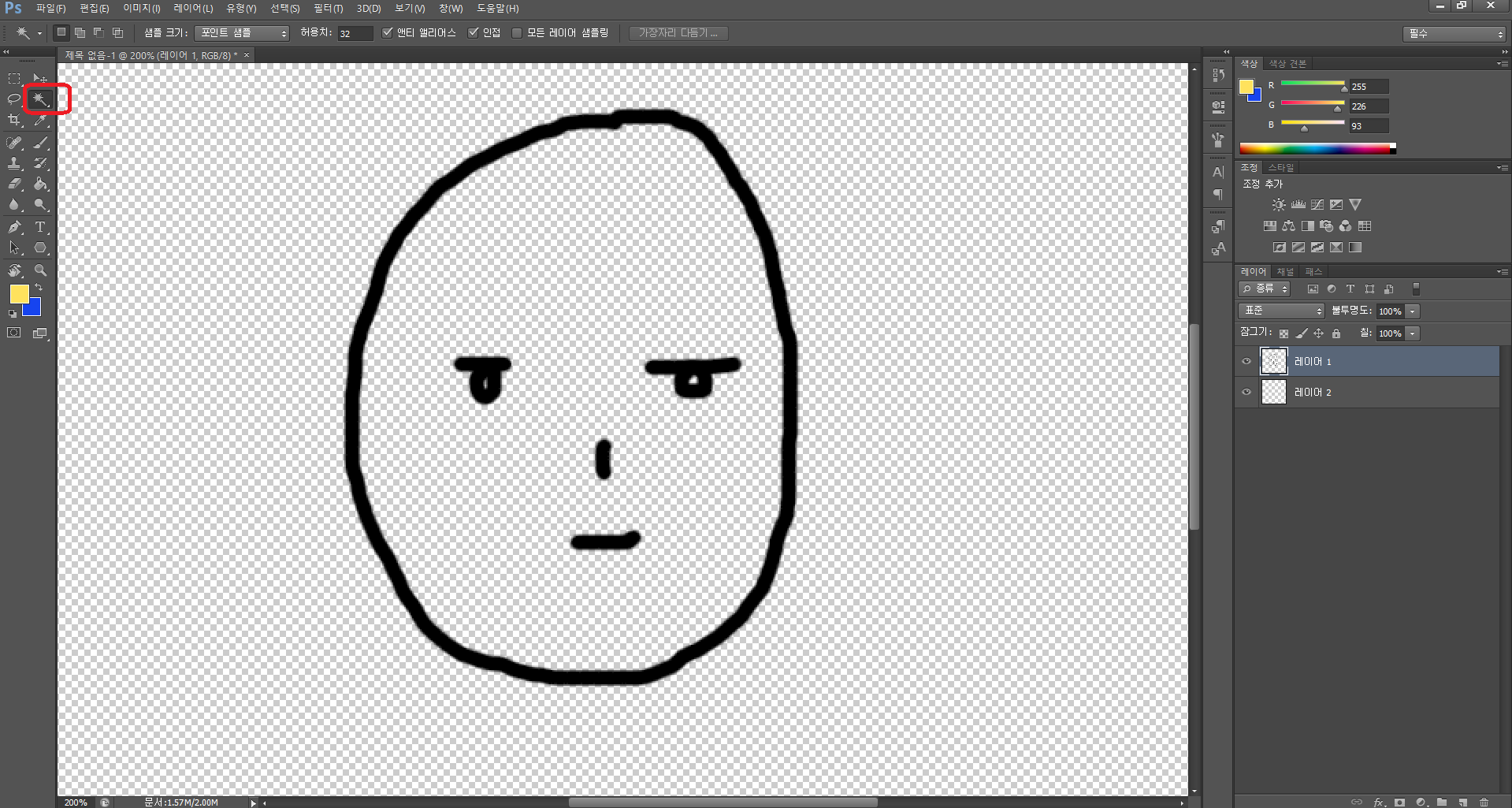Open the Adjustments panel flyout menu
1512x808 pixels.
1503,167
